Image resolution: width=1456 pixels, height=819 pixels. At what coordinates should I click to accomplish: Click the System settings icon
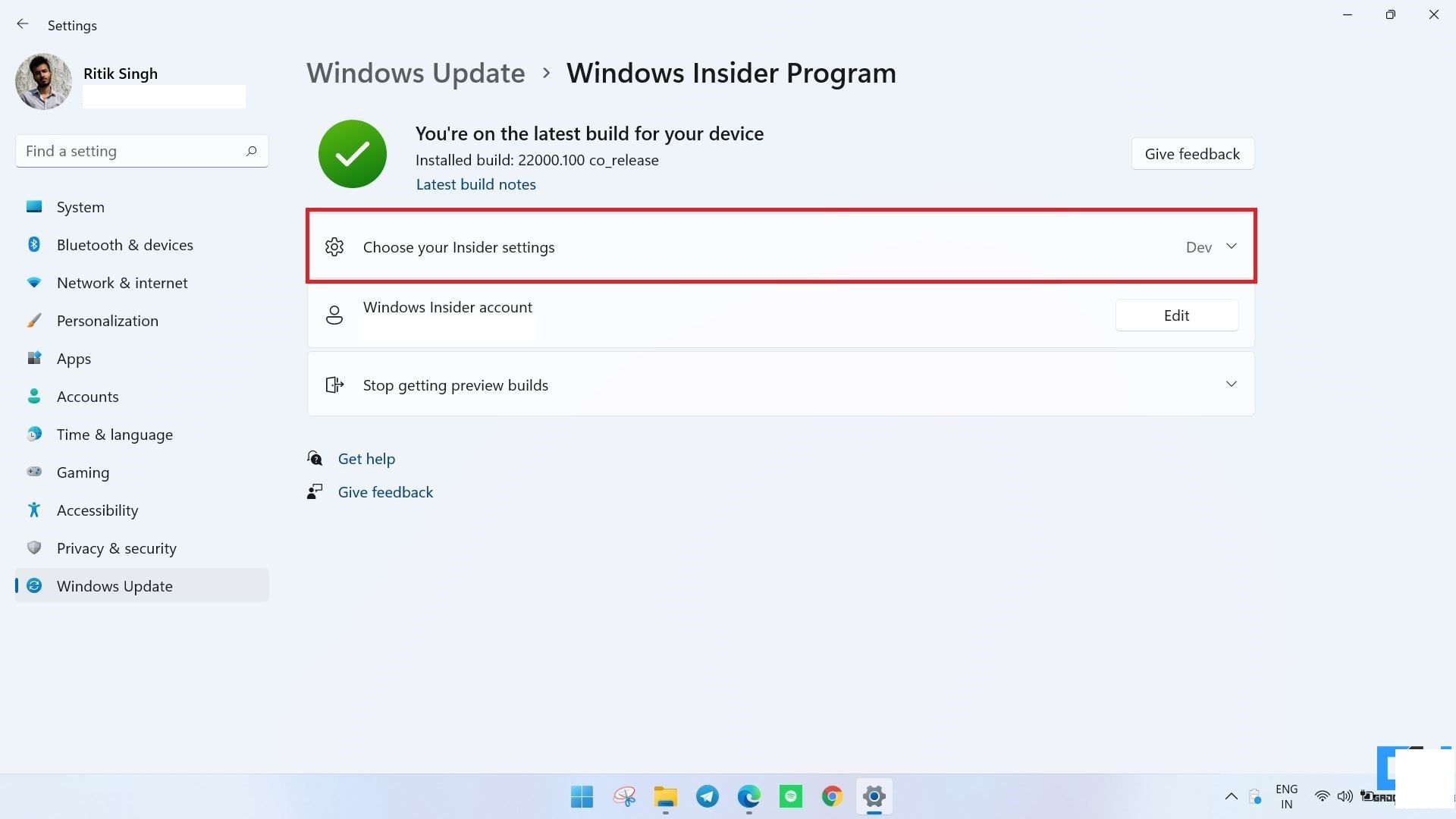click(x=35, y=207)
